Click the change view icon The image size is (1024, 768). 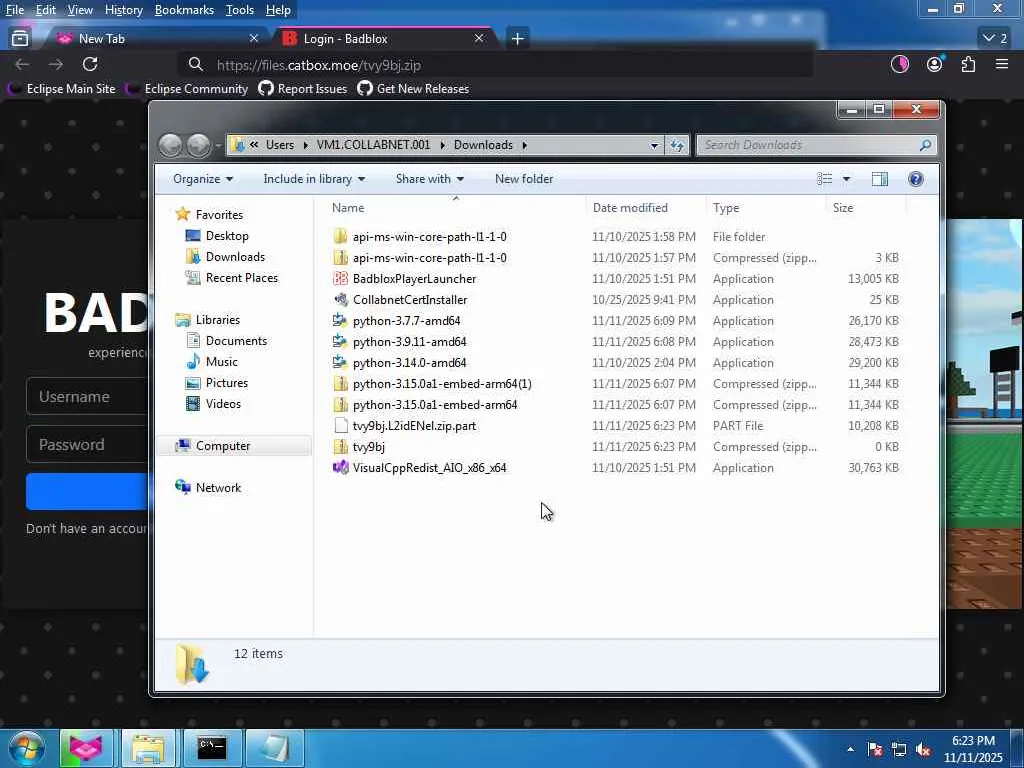[825, 179]
